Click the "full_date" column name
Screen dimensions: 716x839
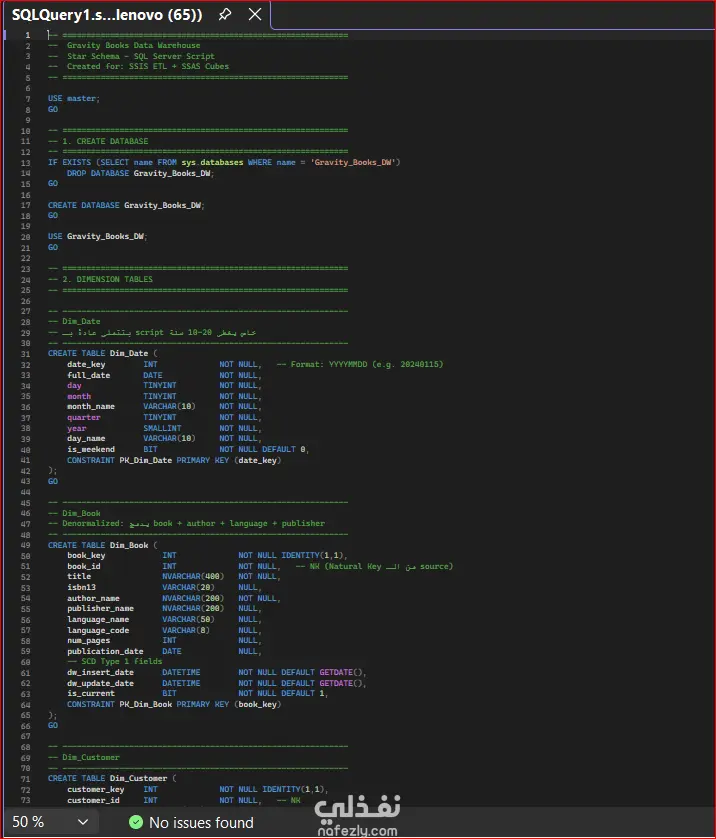coord(88,375)
